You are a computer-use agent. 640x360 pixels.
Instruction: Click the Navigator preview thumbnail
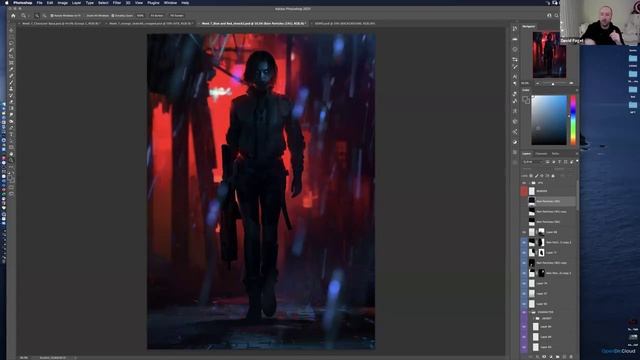point(549,55)
